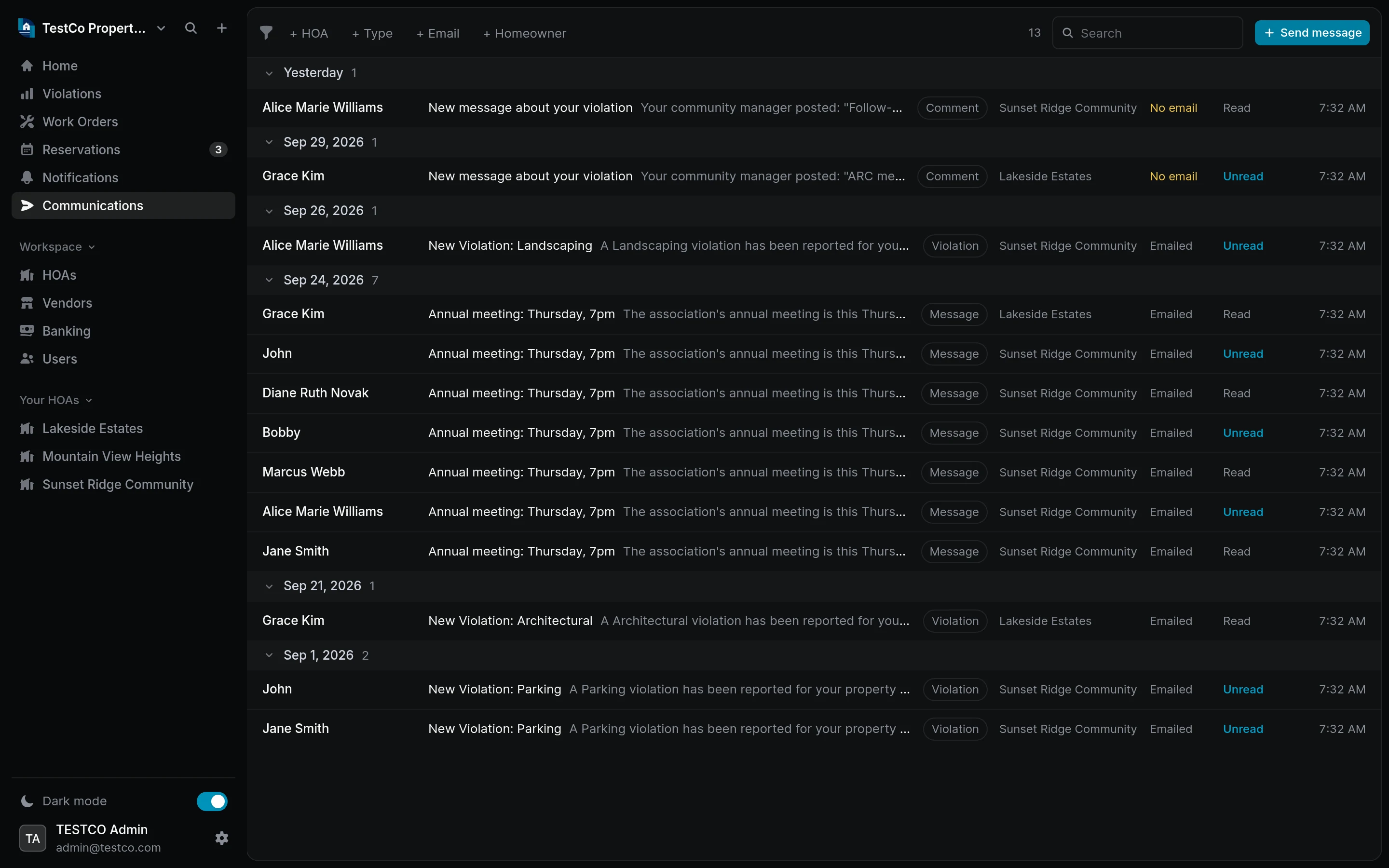1389x868 pixels.
Task: Click Violation tag on the Landscaping row
Action: [x=955, y=246]
